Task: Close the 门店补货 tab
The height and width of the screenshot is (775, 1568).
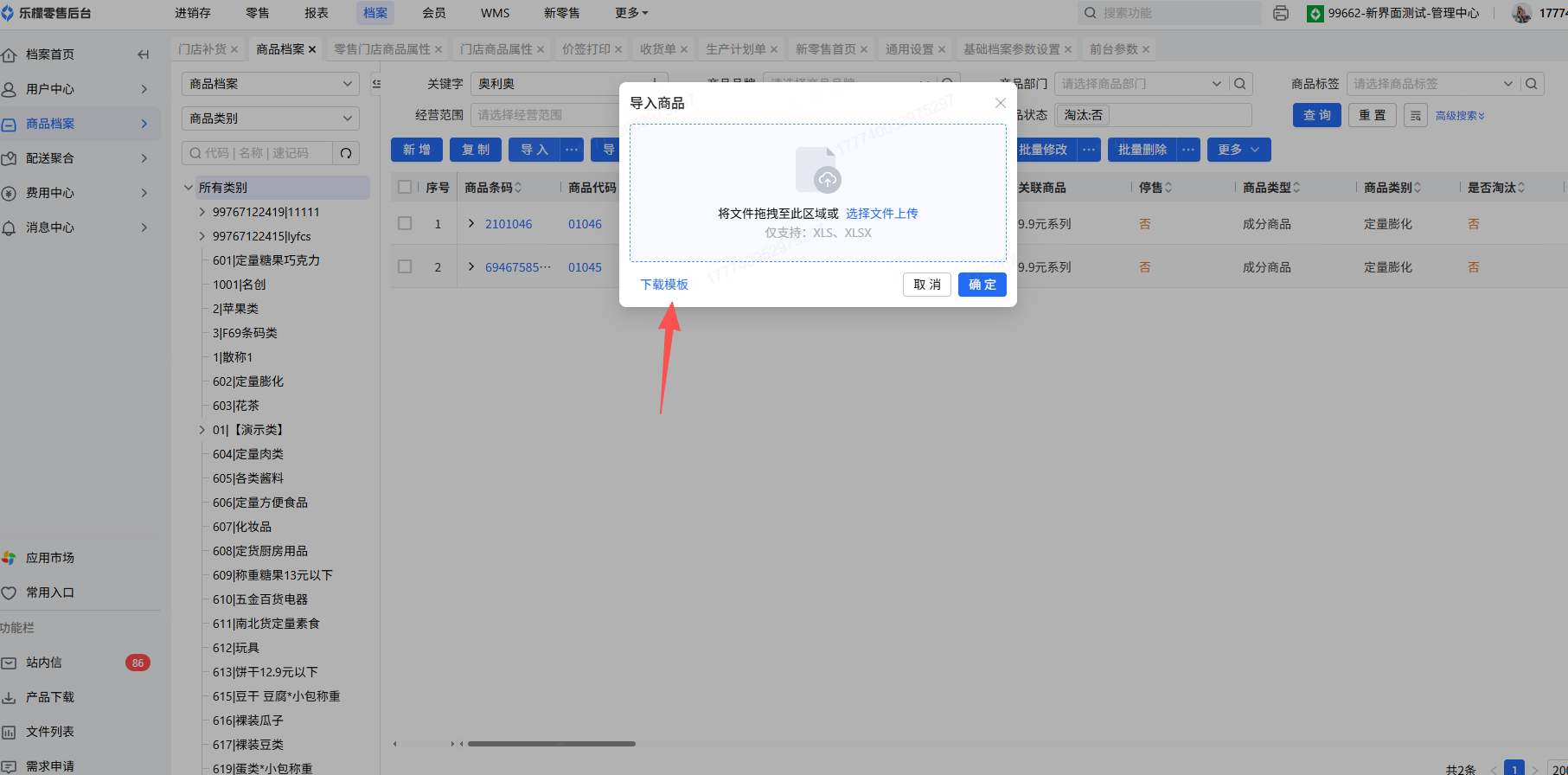Action: pyautogui.click(x=234, y=49)
